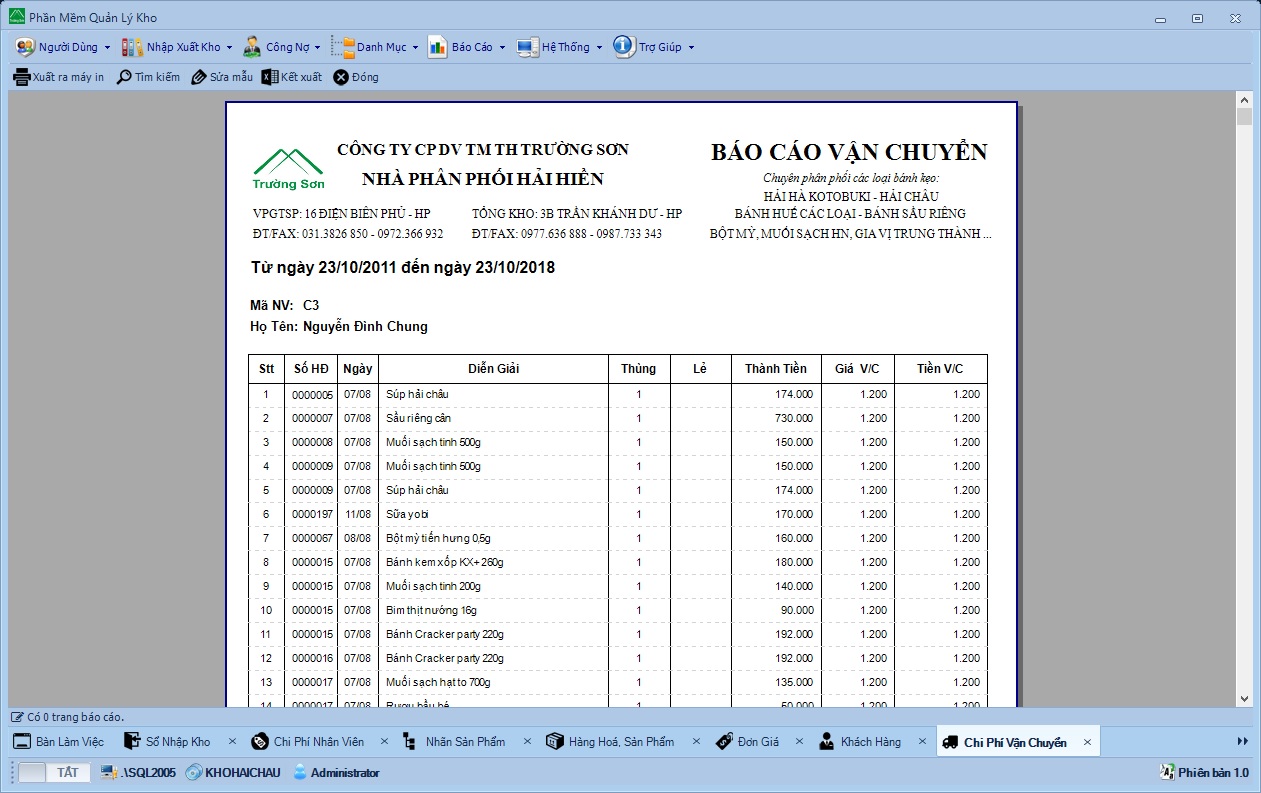
Task: Switch to the Khách Hàng tab
Action: (869, 742)
